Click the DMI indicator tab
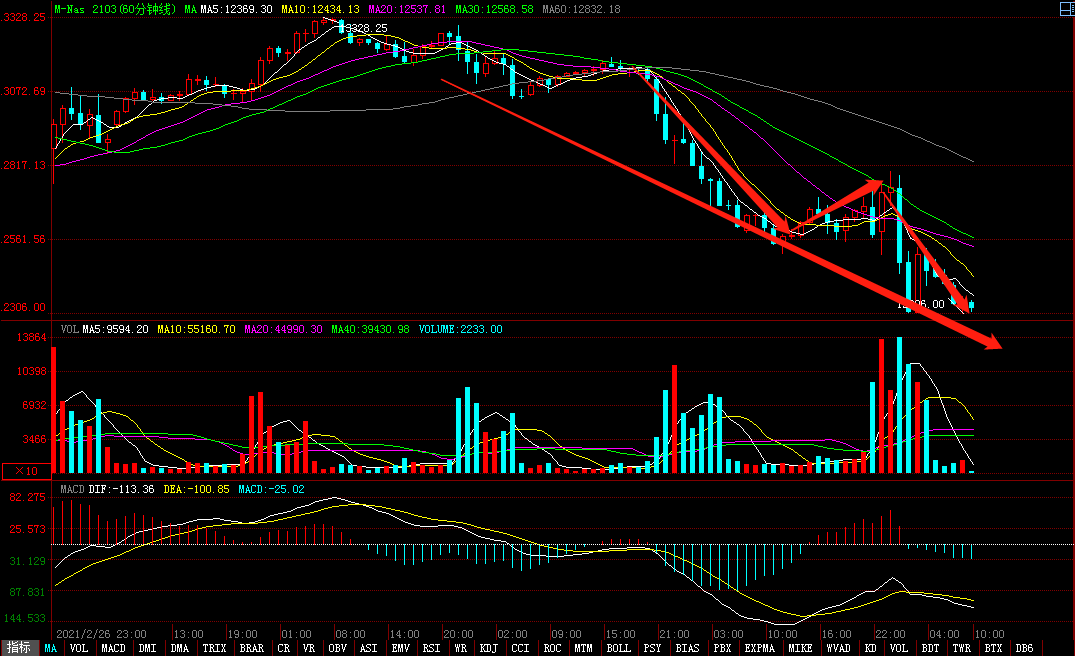Viewport: 1075px width, 656px height. pos(147,649)
